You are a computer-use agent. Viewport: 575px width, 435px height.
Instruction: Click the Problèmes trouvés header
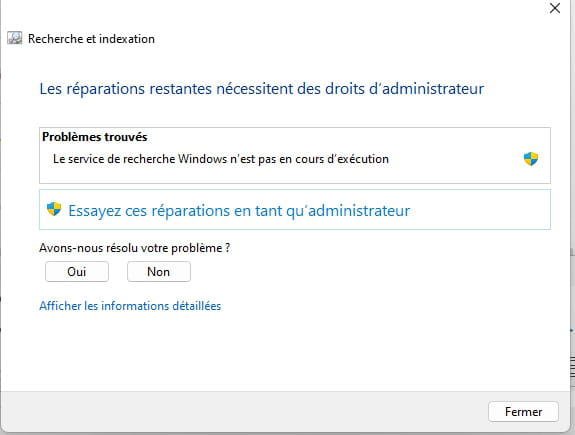point(95,137)
